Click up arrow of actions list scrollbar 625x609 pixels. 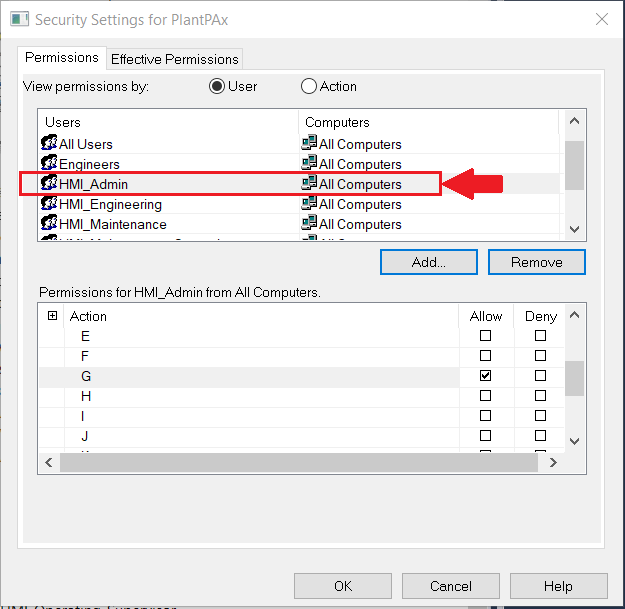[574, 315]
